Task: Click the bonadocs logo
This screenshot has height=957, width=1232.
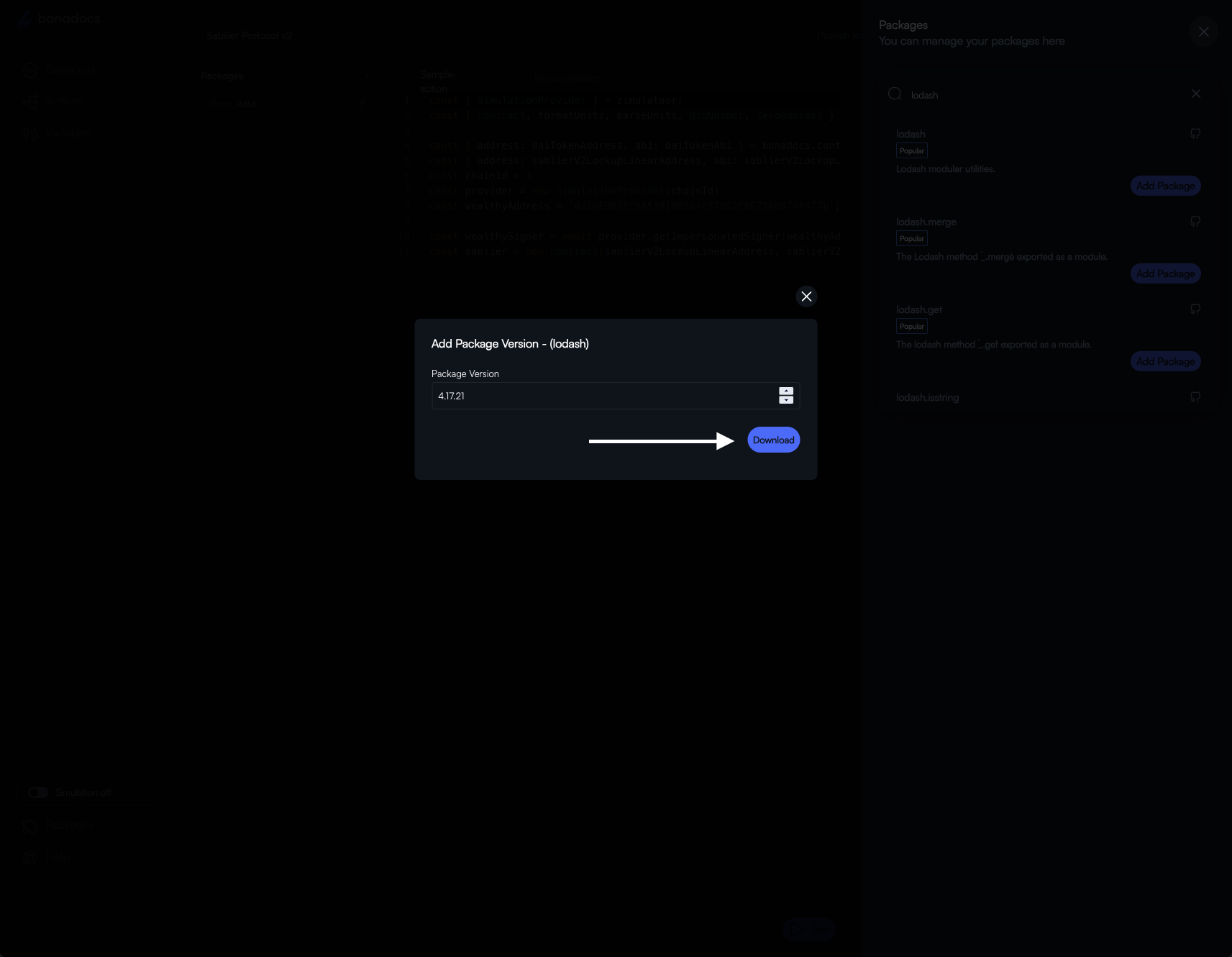Action: [x=59, y=19]
